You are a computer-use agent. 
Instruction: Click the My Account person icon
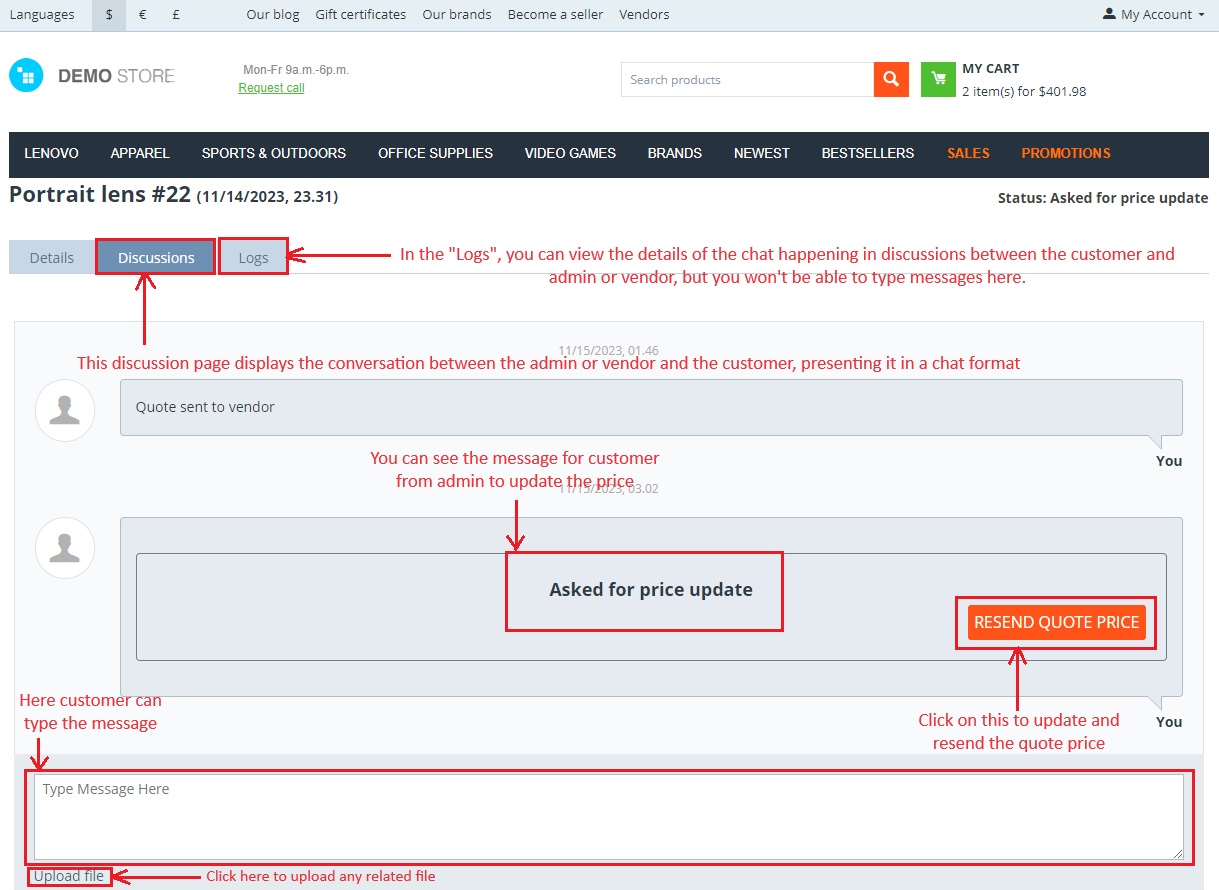[1109, 14]
